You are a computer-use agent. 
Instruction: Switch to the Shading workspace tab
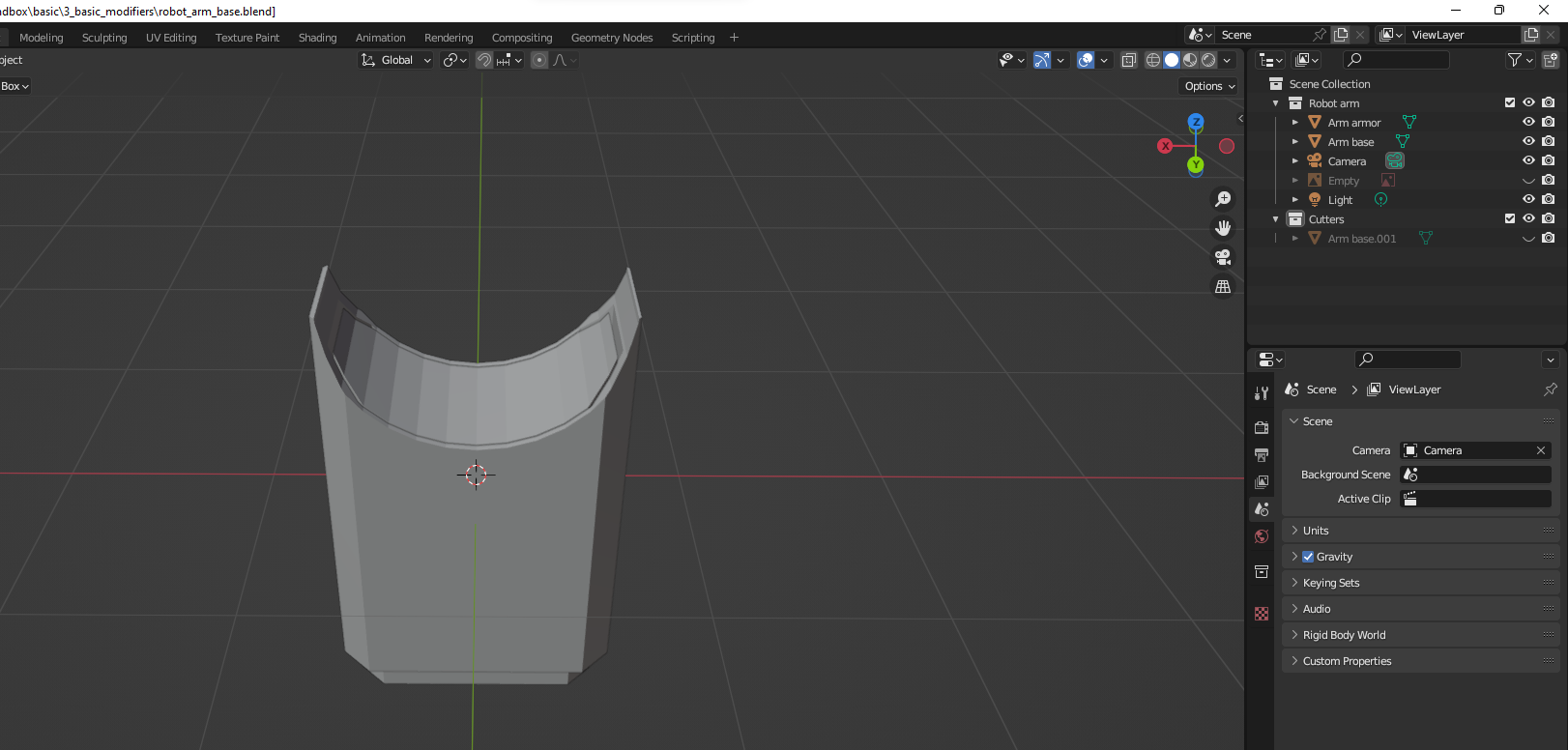click(x=317, y=38)
